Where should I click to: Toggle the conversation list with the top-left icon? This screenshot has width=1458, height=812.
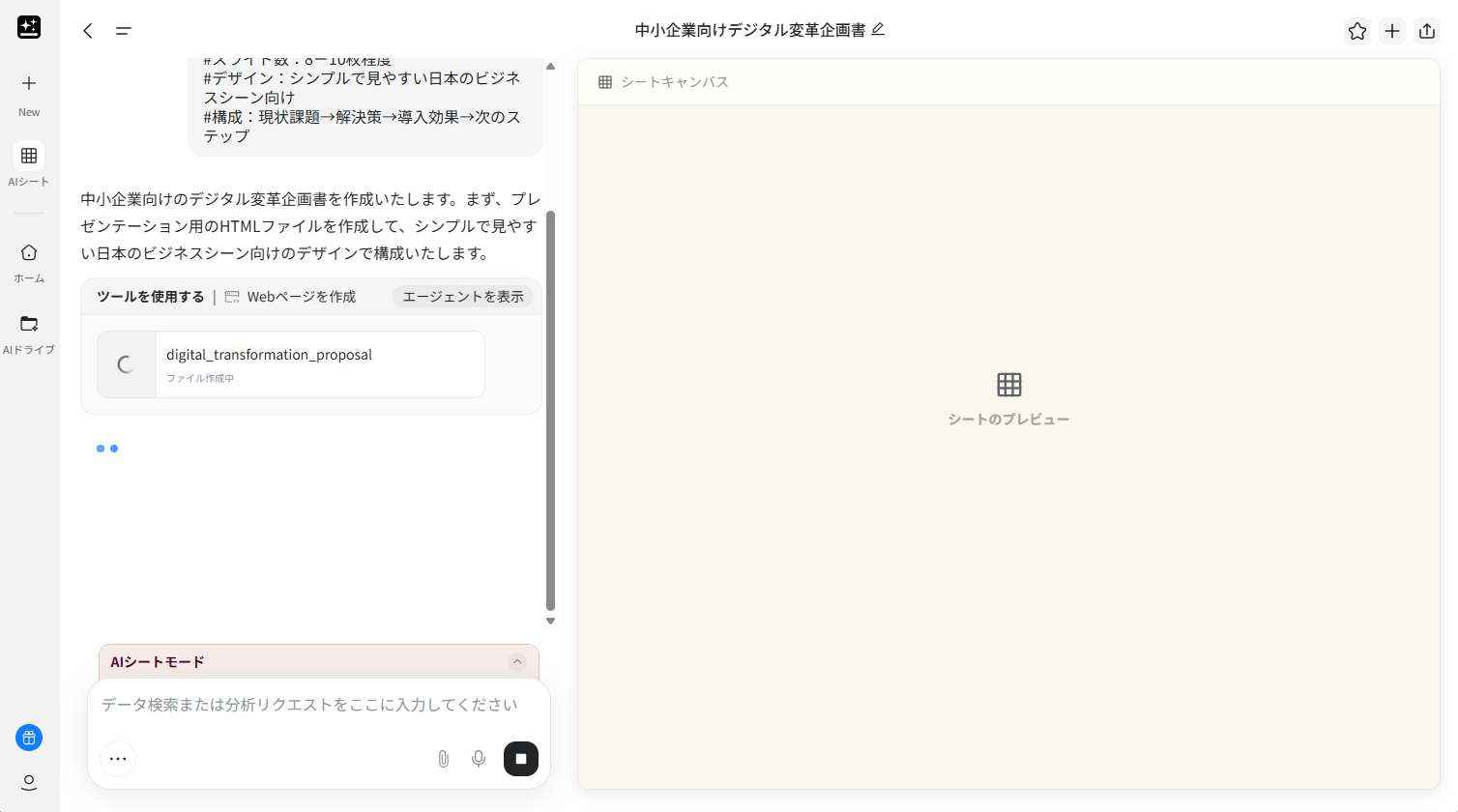123,30
